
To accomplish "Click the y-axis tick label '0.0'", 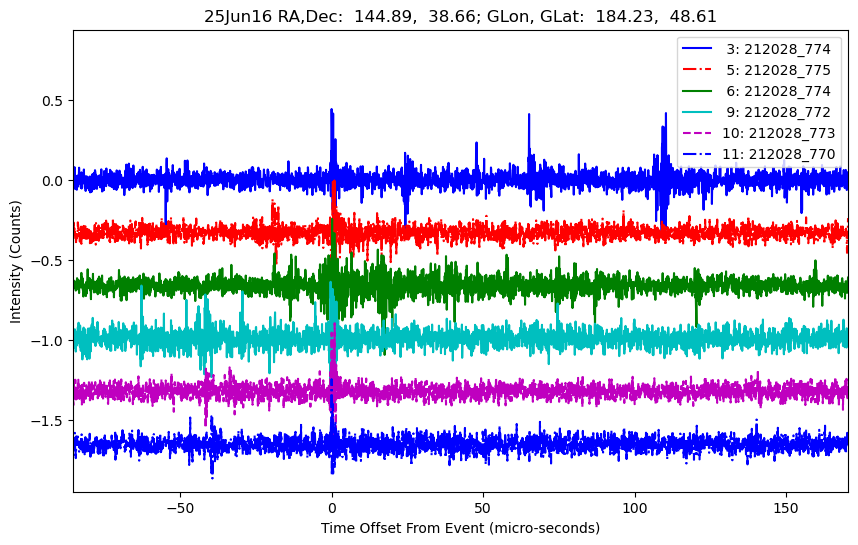I will tap(53, 181).
